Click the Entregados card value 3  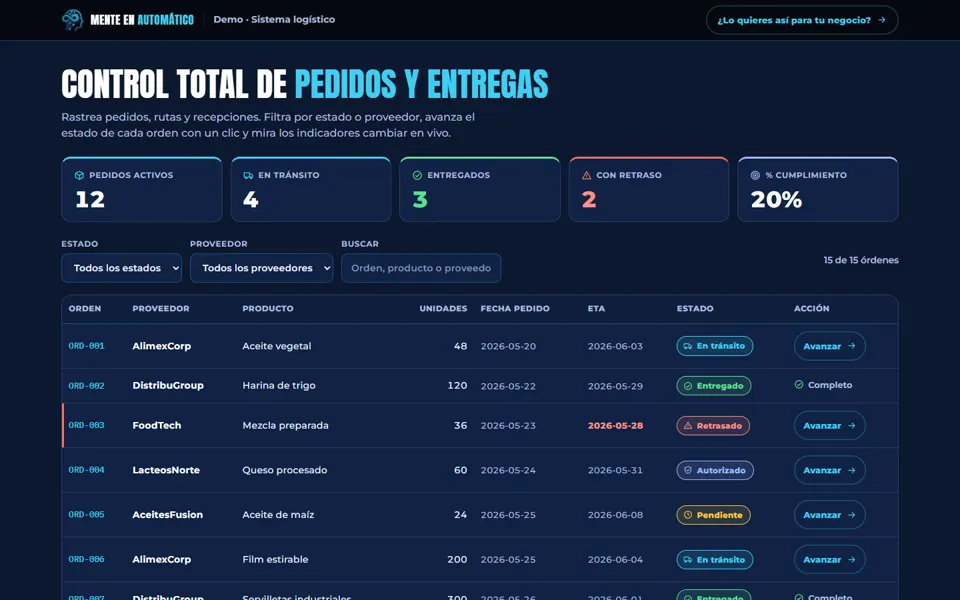[x=420, y=200]
